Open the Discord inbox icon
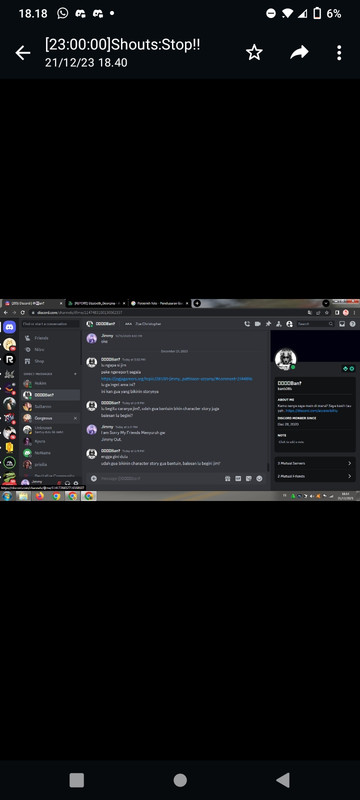The image size is (360, 800). (342, 324)
